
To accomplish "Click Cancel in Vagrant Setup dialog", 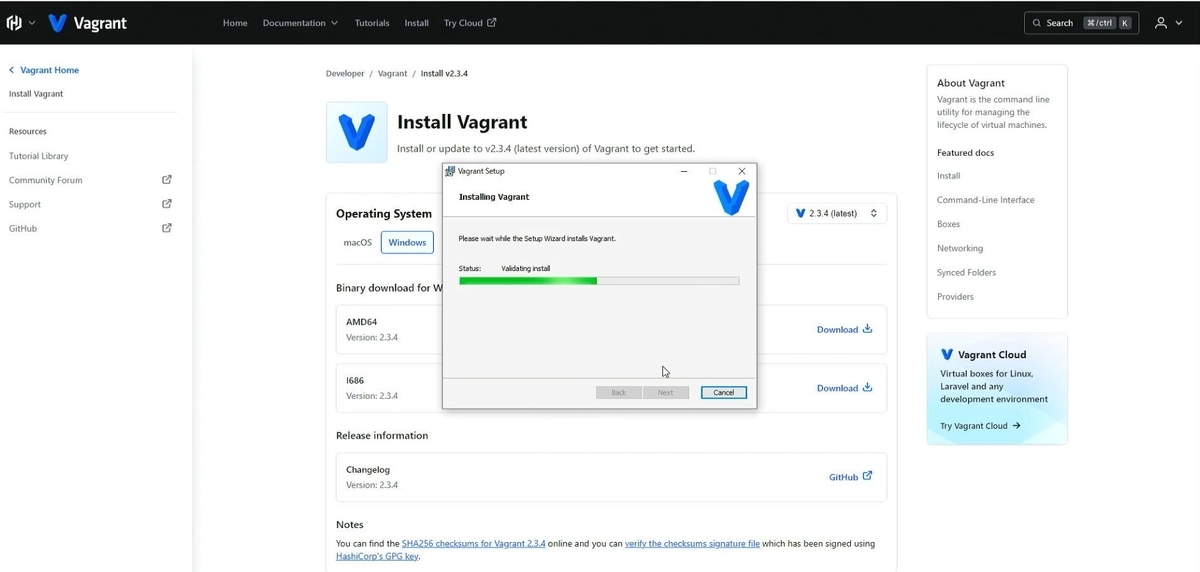I will [x=724, y=392].
